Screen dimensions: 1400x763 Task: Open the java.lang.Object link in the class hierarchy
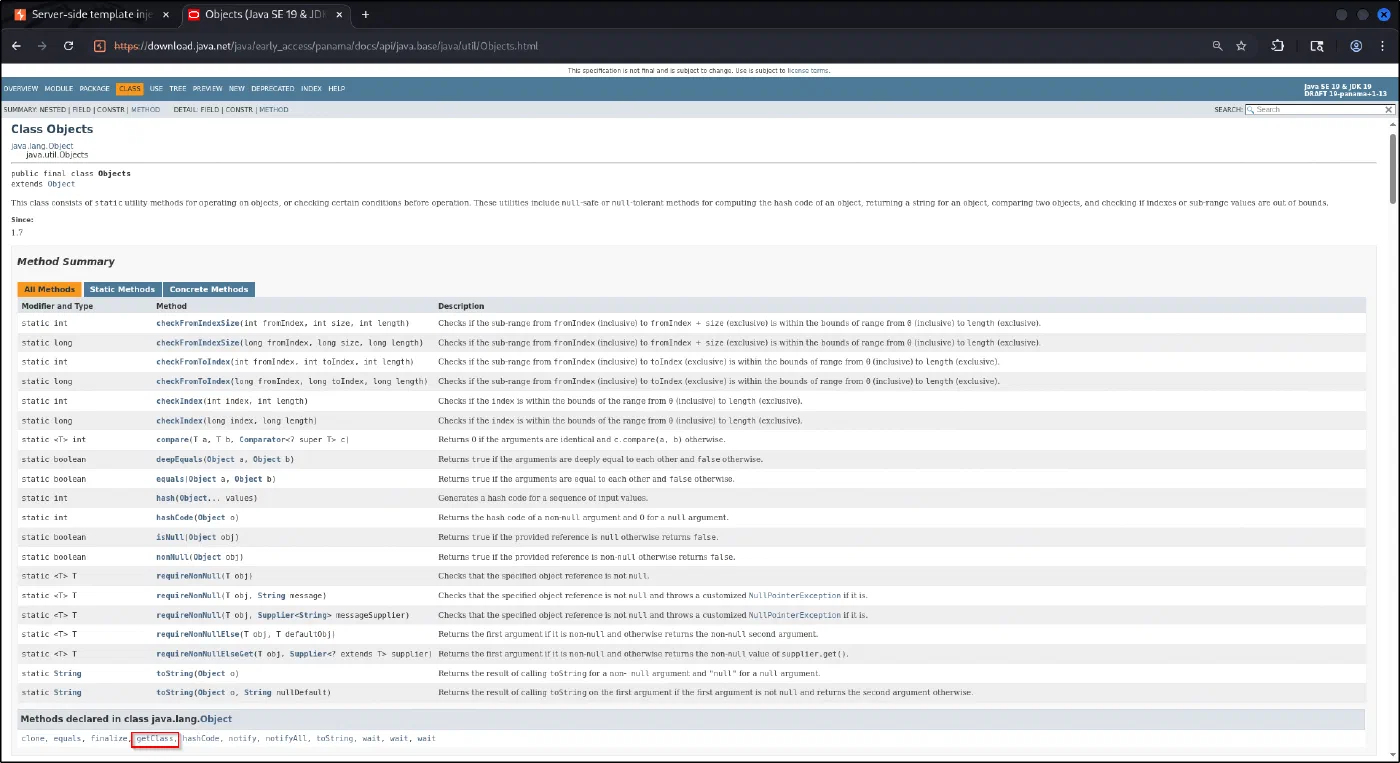coord(42,146)
